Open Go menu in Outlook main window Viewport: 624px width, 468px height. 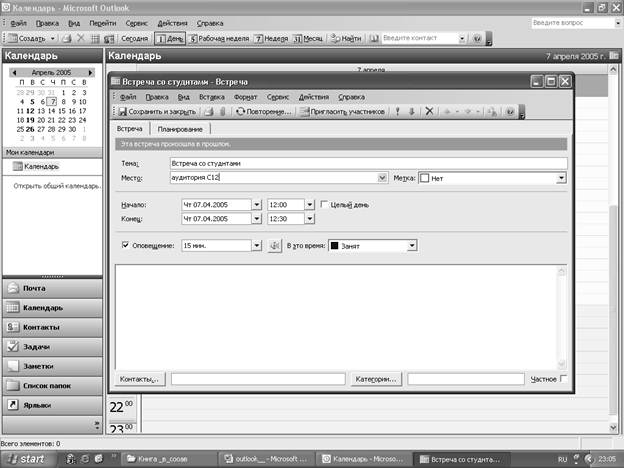pyautogui.click(x=103, y=23)
